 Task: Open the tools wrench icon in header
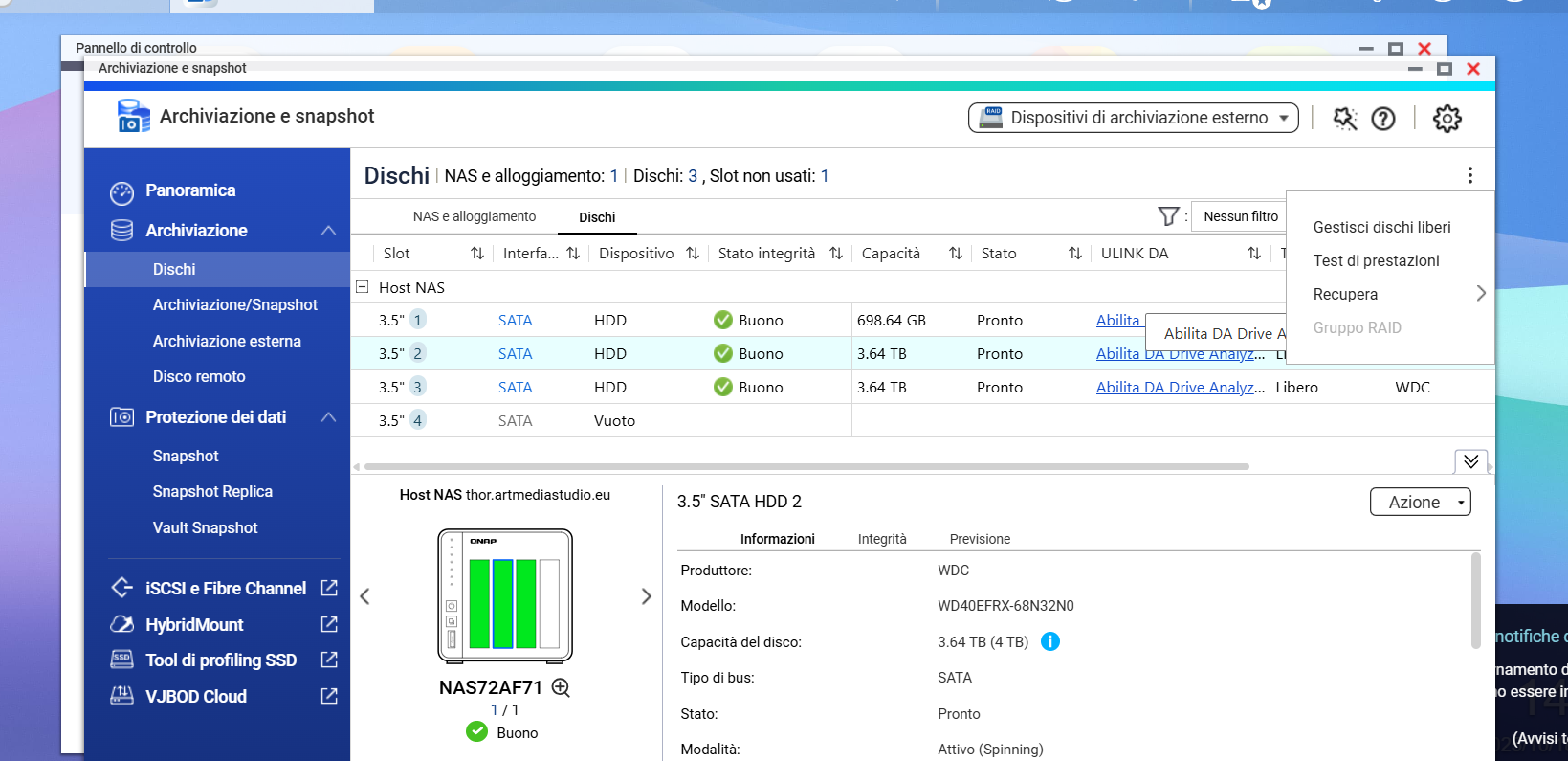tap(1344, 119)
